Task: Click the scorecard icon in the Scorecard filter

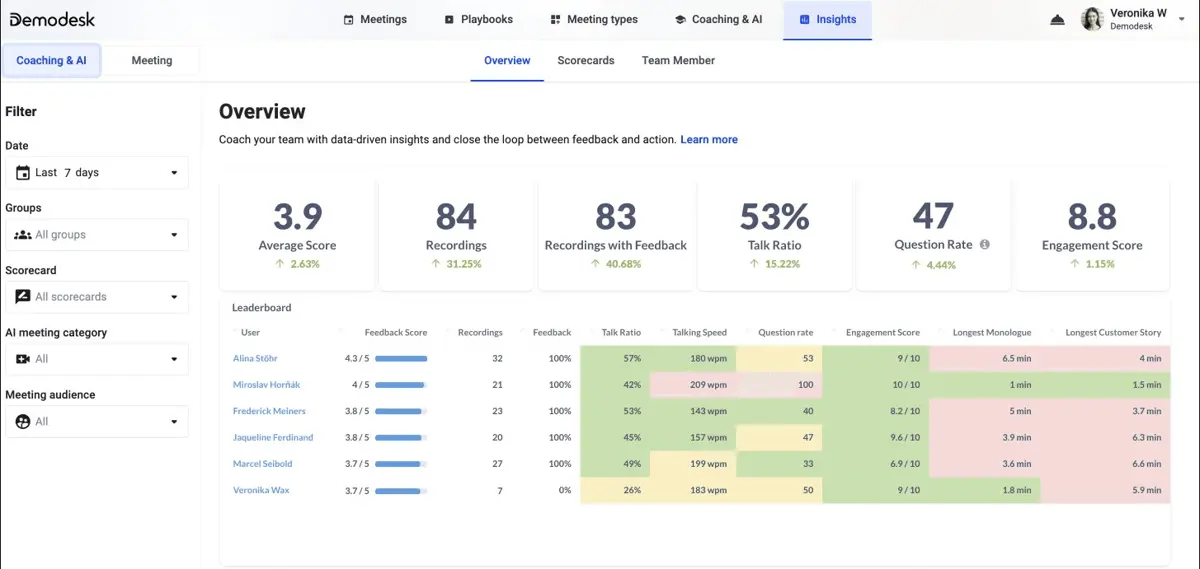Action: pos(23,297)
